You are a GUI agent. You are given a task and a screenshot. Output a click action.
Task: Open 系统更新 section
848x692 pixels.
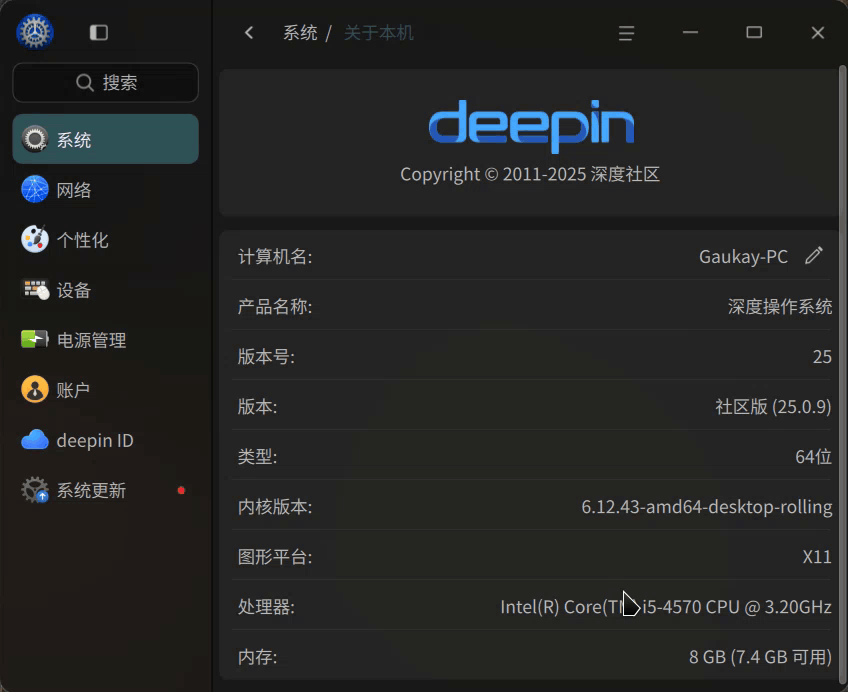(x=105, y=490)
